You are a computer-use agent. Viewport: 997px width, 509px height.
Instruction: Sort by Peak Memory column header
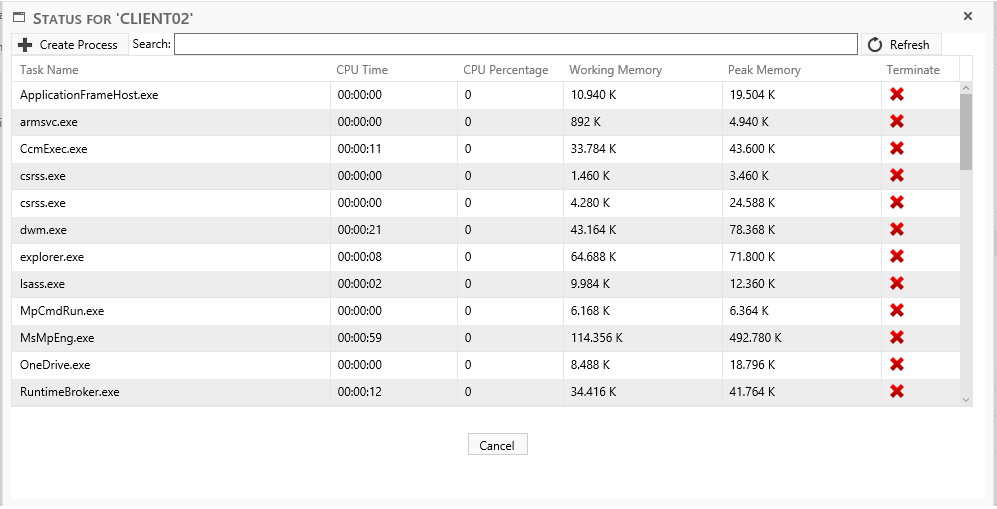[x=764, y=70]
